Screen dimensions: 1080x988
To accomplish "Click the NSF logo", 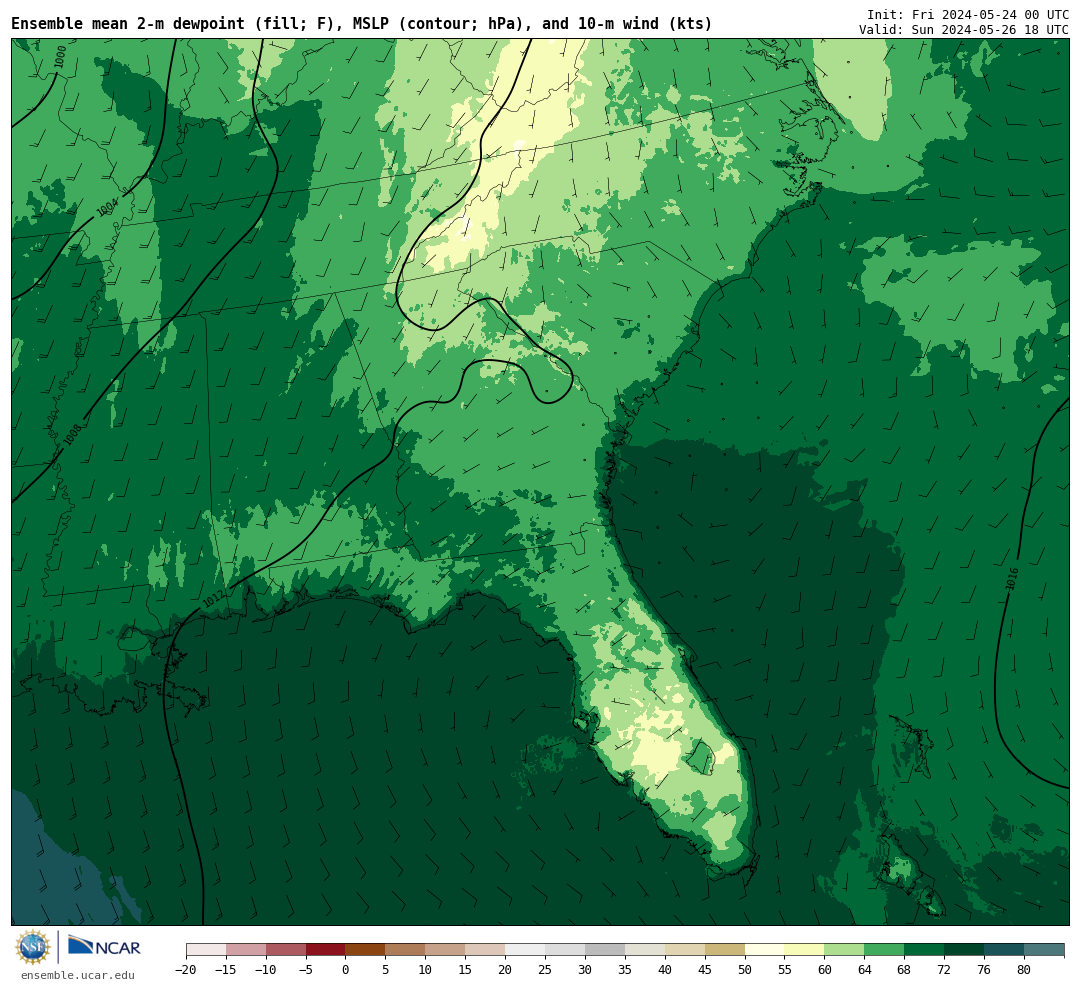I will 33,947.
